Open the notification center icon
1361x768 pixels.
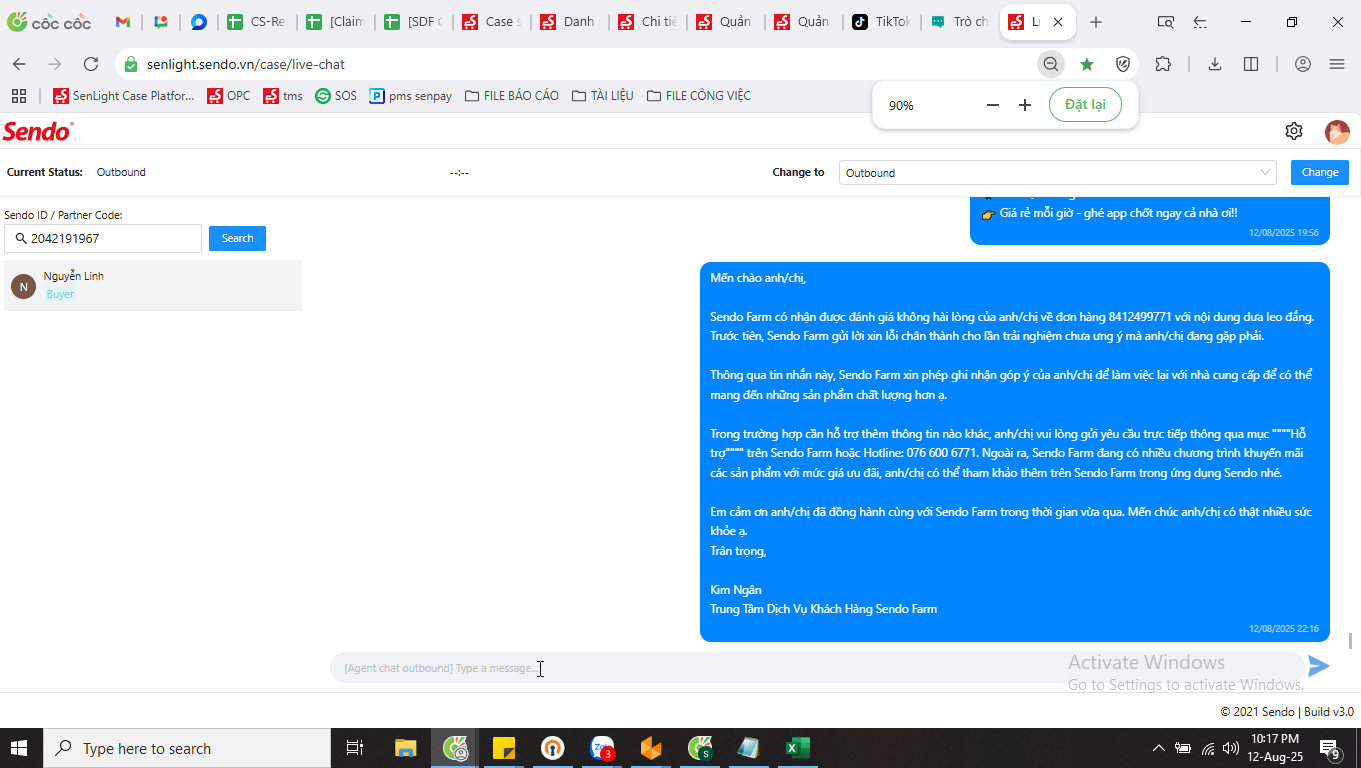click(1331, 748)
